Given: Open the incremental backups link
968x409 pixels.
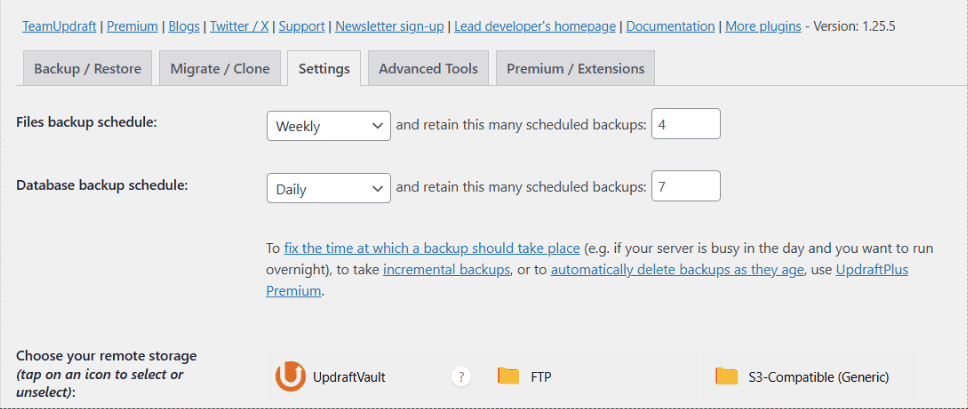Looking at the screenshot, I should tap(446, 270).
